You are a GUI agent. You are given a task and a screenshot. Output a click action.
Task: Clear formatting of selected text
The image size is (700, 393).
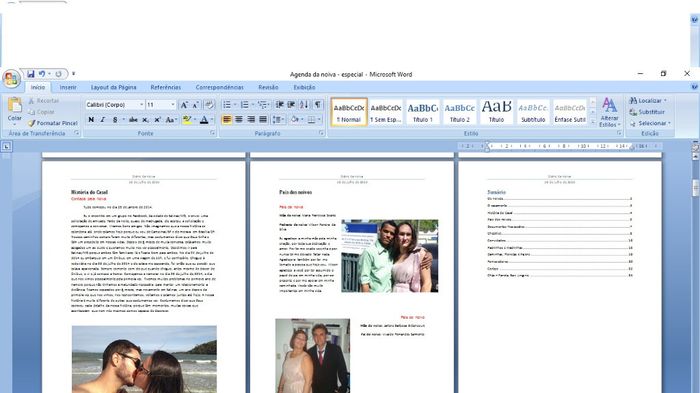[x=208, y=105]
